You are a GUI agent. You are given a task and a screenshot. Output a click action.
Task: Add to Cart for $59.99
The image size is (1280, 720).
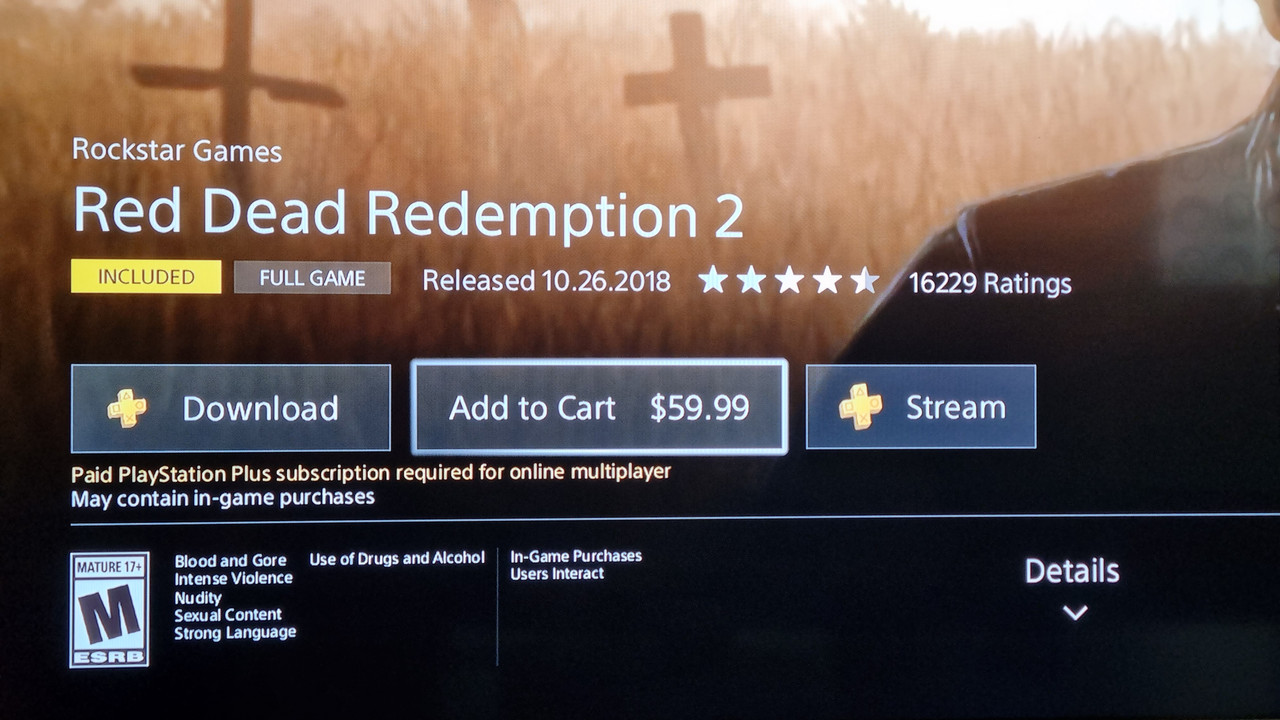pyautogui.click(x=599, y=407)
